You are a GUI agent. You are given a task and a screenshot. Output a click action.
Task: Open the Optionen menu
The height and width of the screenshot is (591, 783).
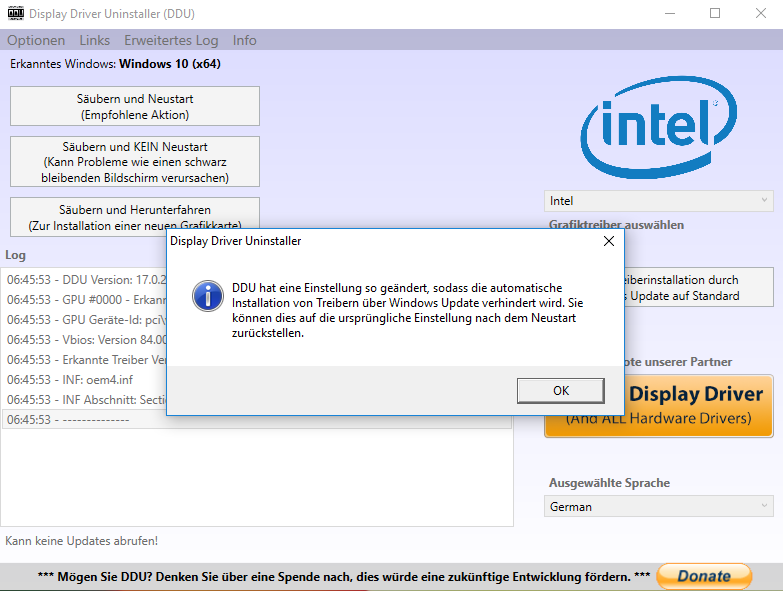36,40
